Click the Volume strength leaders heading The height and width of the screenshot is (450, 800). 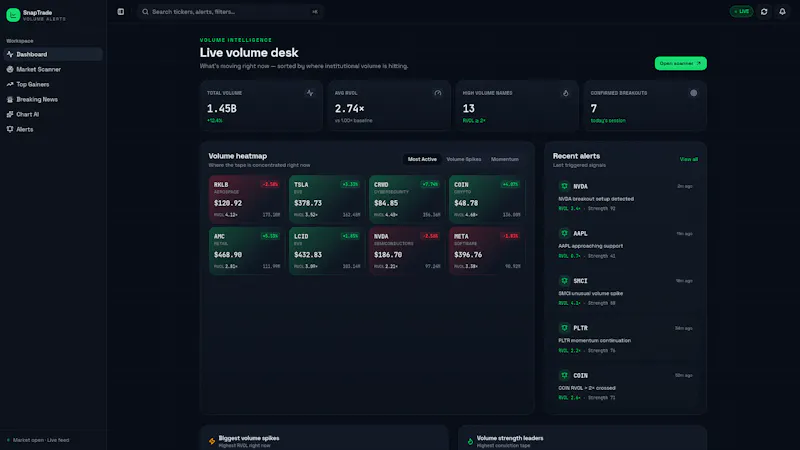(510, 438)
